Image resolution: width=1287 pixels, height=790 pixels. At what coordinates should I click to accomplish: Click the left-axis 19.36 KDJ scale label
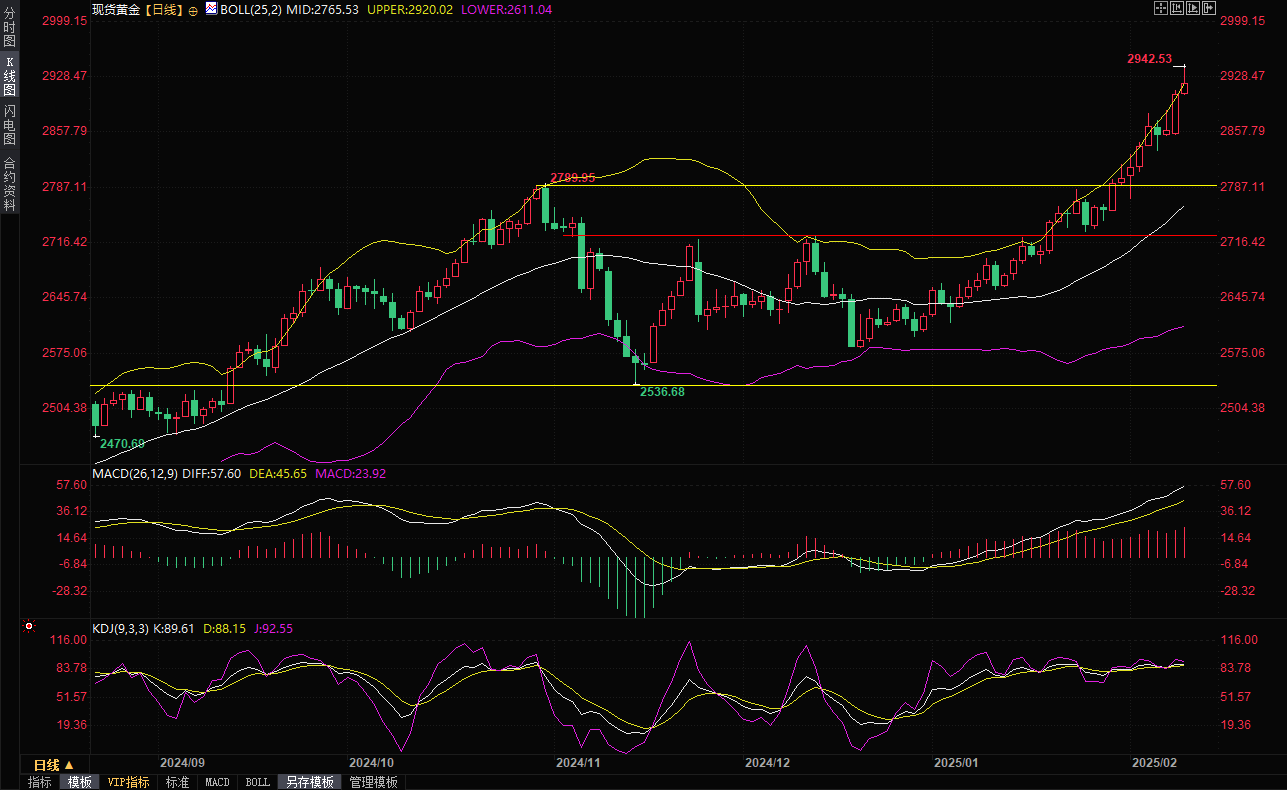[72, 725]
